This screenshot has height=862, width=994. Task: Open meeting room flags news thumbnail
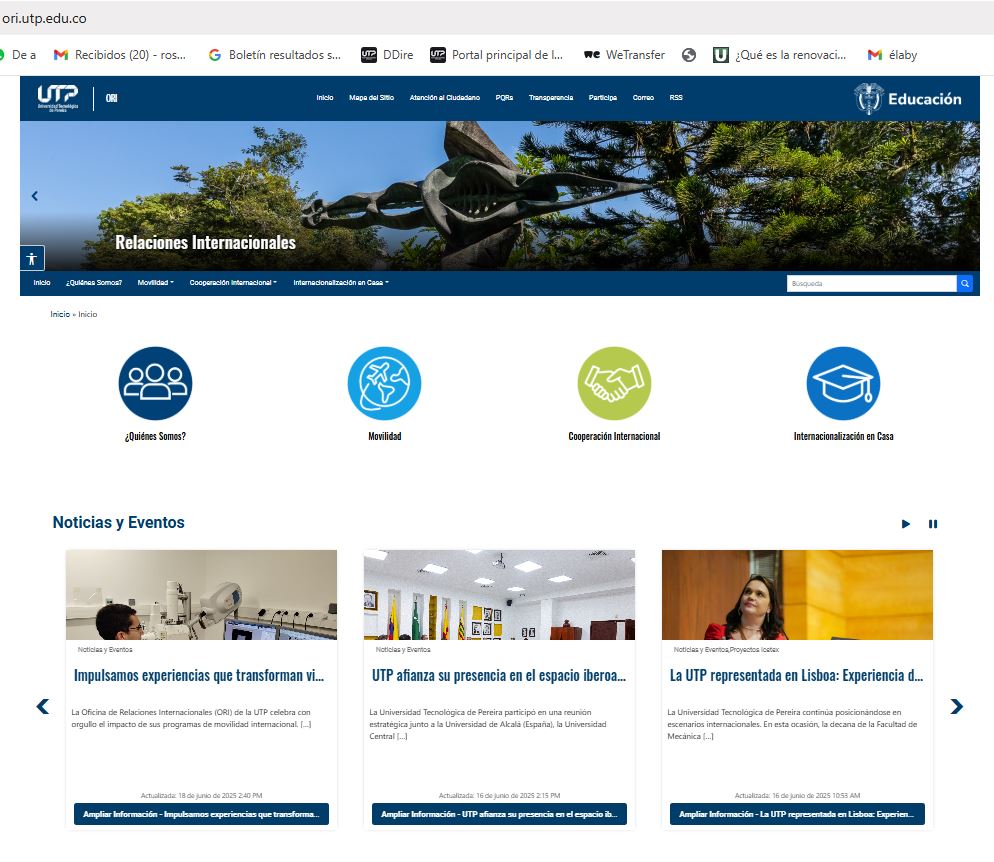(x=500, y=595)
